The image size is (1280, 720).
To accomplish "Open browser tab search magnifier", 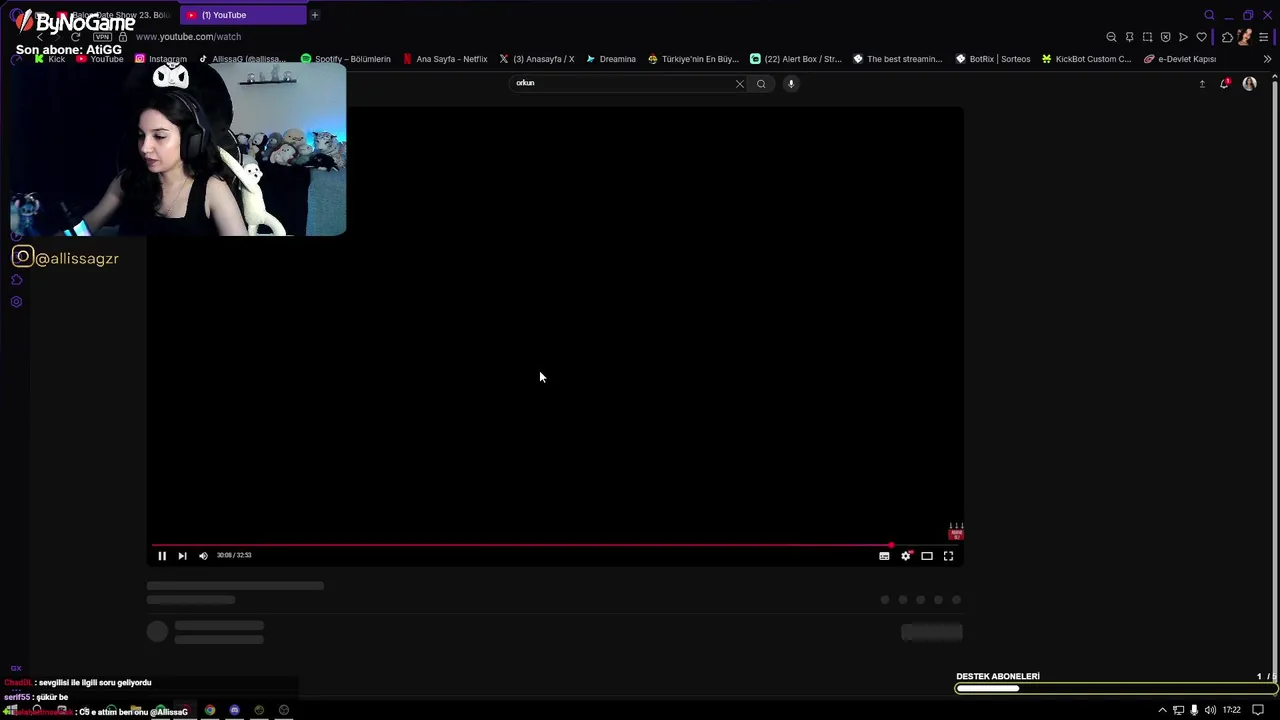I will point(1209,15).
